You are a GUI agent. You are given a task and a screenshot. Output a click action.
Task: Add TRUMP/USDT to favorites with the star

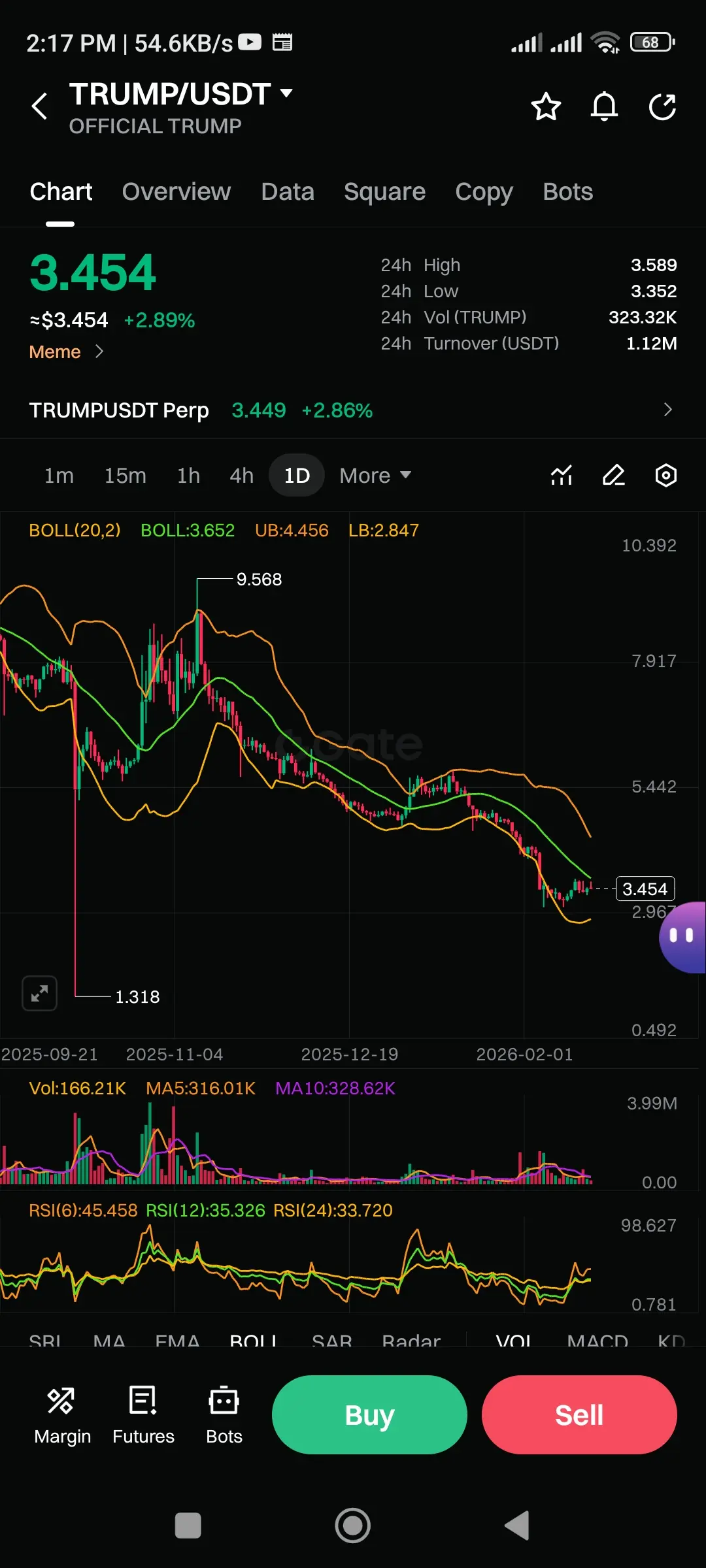click(x=546, y=106)
